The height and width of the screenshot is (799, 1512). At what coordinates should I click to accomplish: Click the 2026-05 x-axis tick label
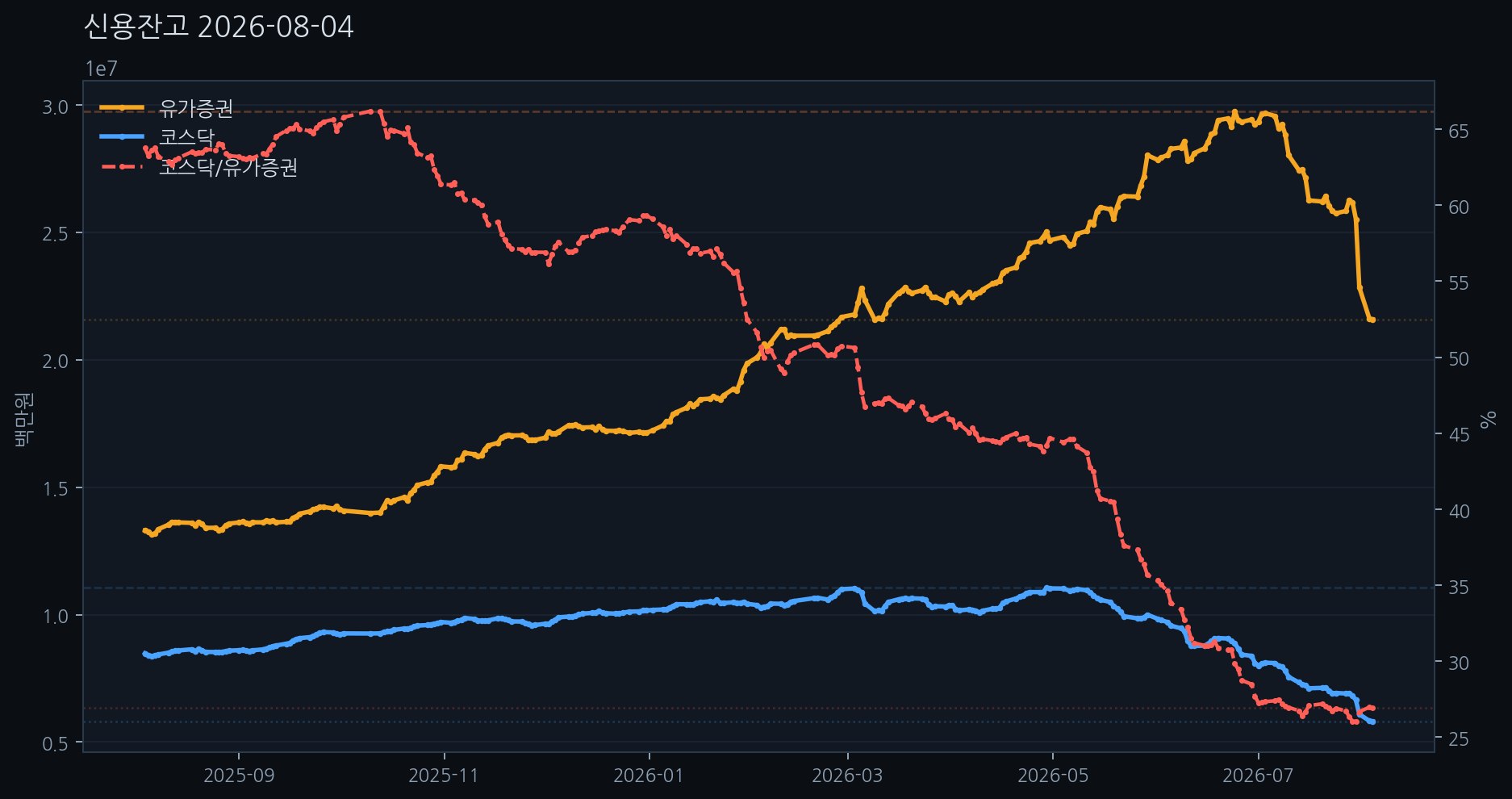[x=1053, y=776]
